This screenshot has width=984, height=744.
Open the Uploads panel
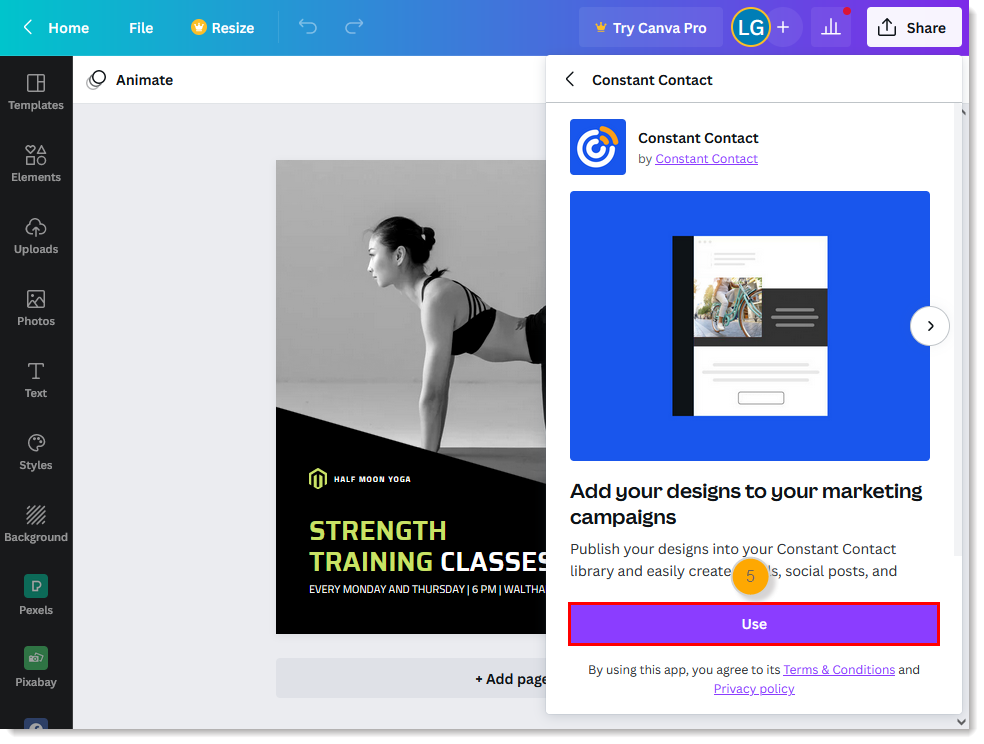(x=36, y=235)
